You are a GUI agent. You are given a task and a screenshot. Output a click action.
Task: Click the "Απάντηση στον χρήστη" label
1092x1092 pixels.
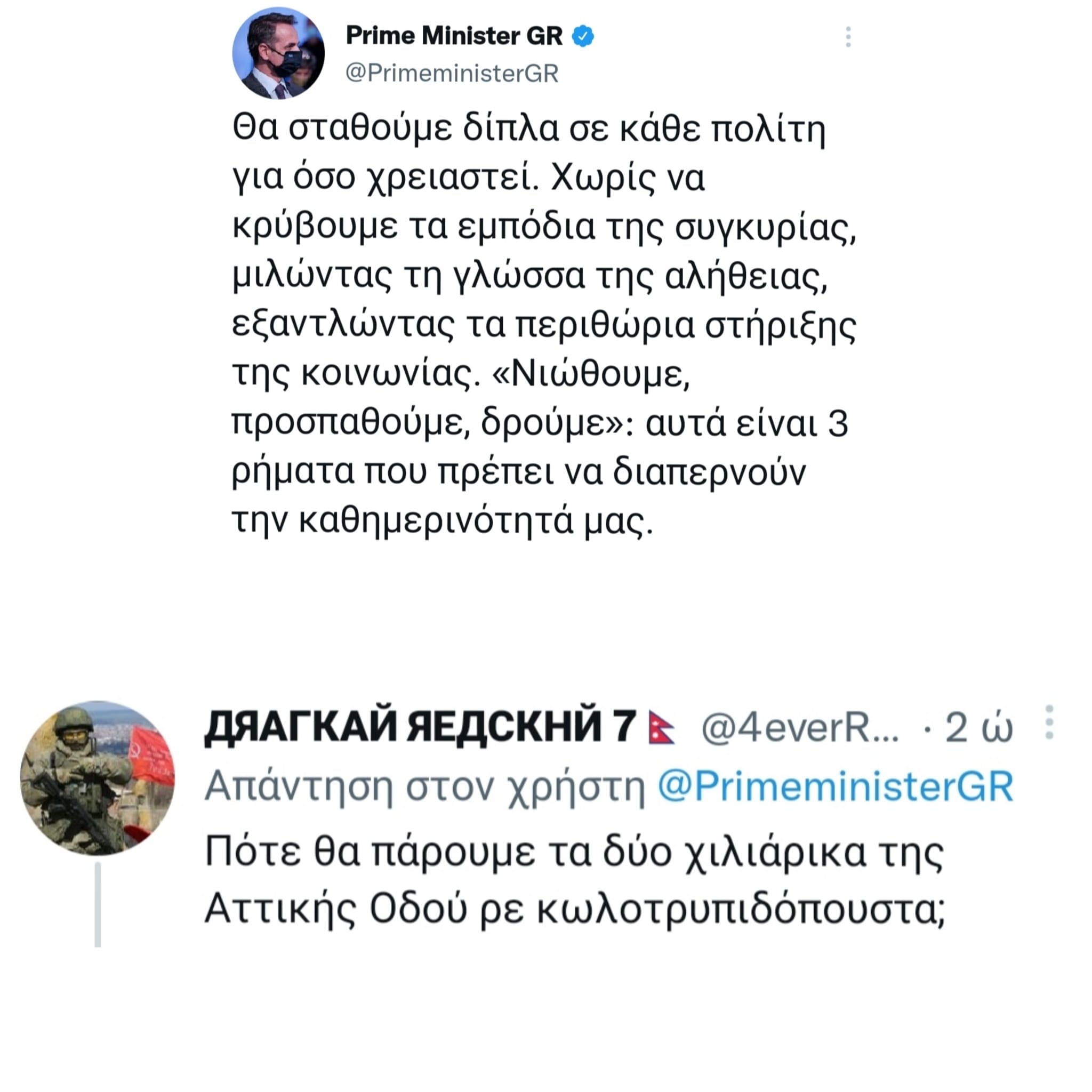click(x=425, y=786)
